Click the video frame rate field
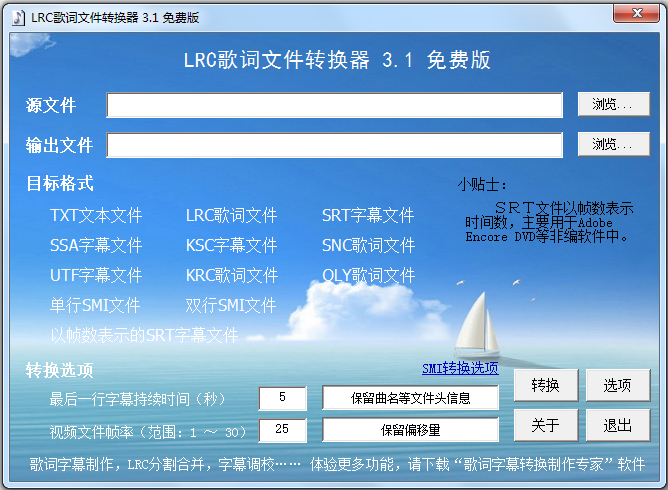 pos(282,430)
